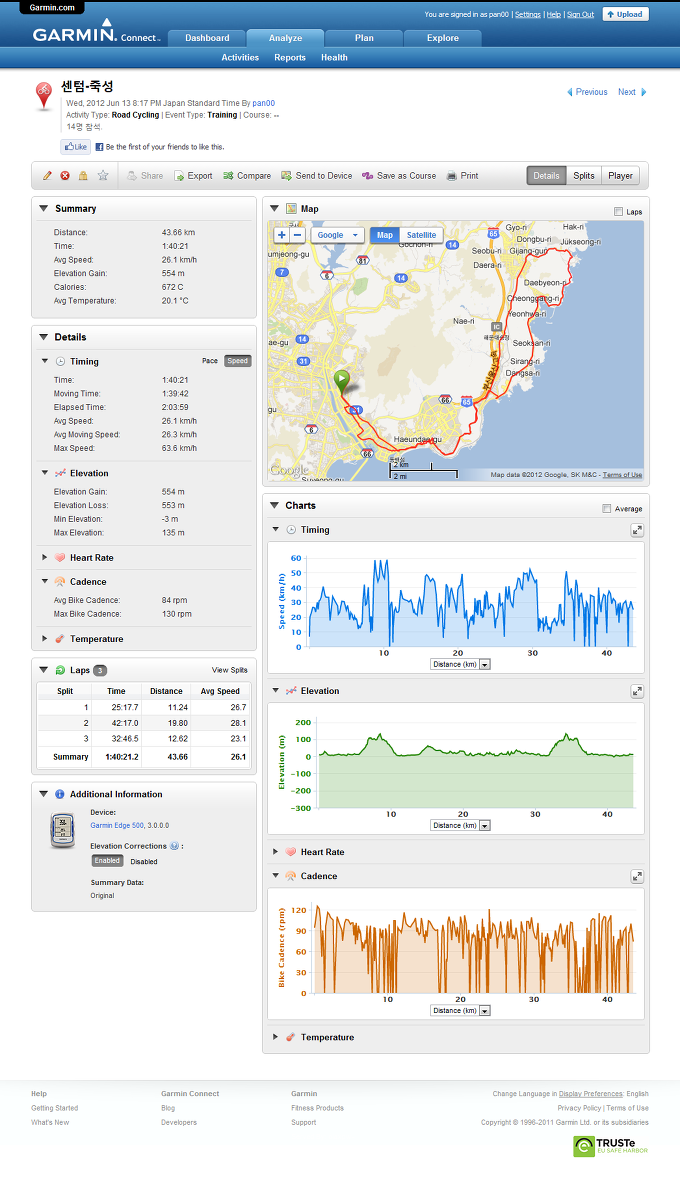
Task: Click the Facebook Like button
Action: (x=75, y=147)
